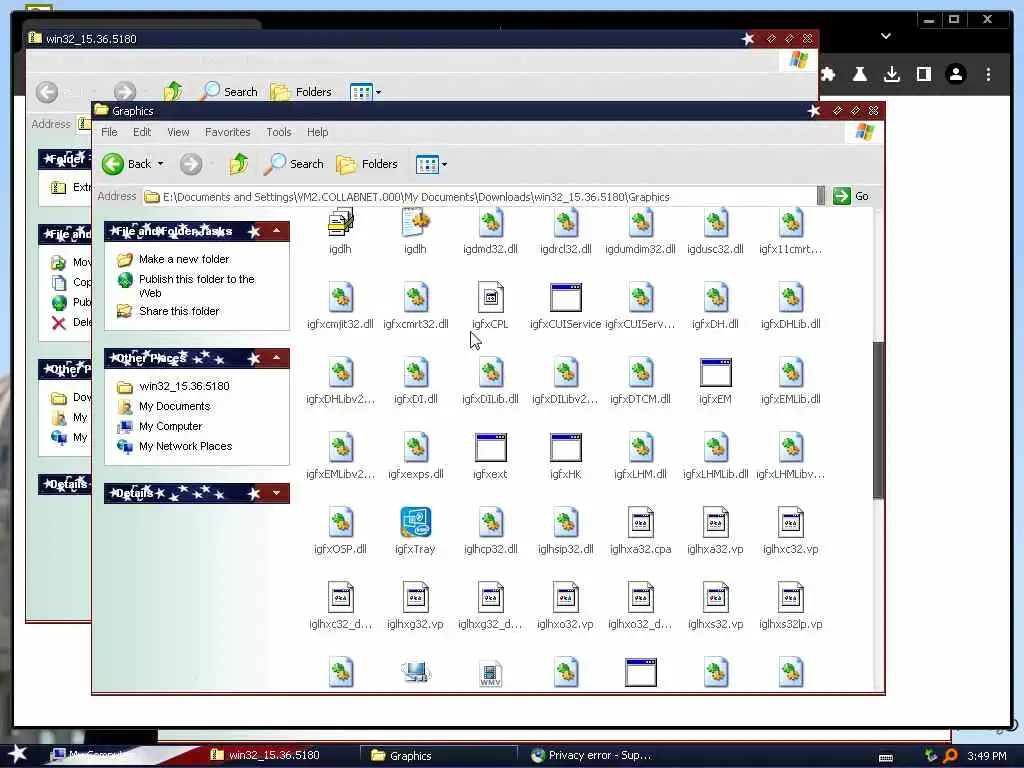Open the Help menu

click(x=317, y=132)
